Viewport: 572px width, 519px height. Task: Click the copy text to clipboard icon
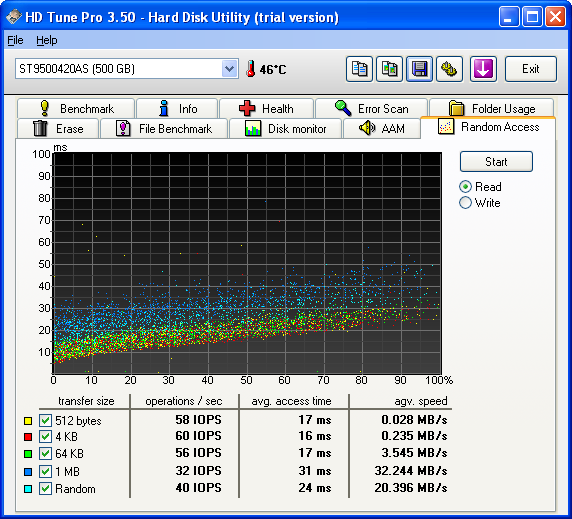(x=359, y=69)
